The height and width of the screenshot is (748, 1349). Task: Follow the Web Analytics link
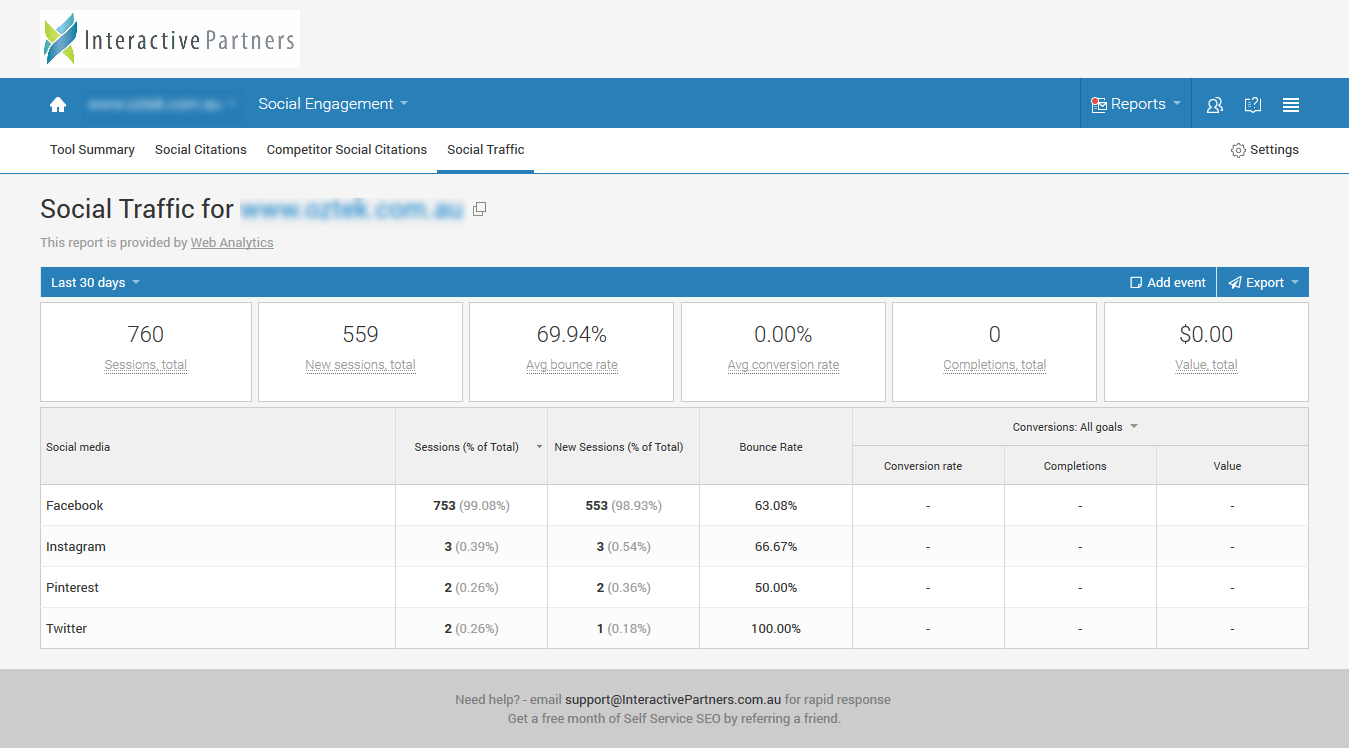click(232, 242)
